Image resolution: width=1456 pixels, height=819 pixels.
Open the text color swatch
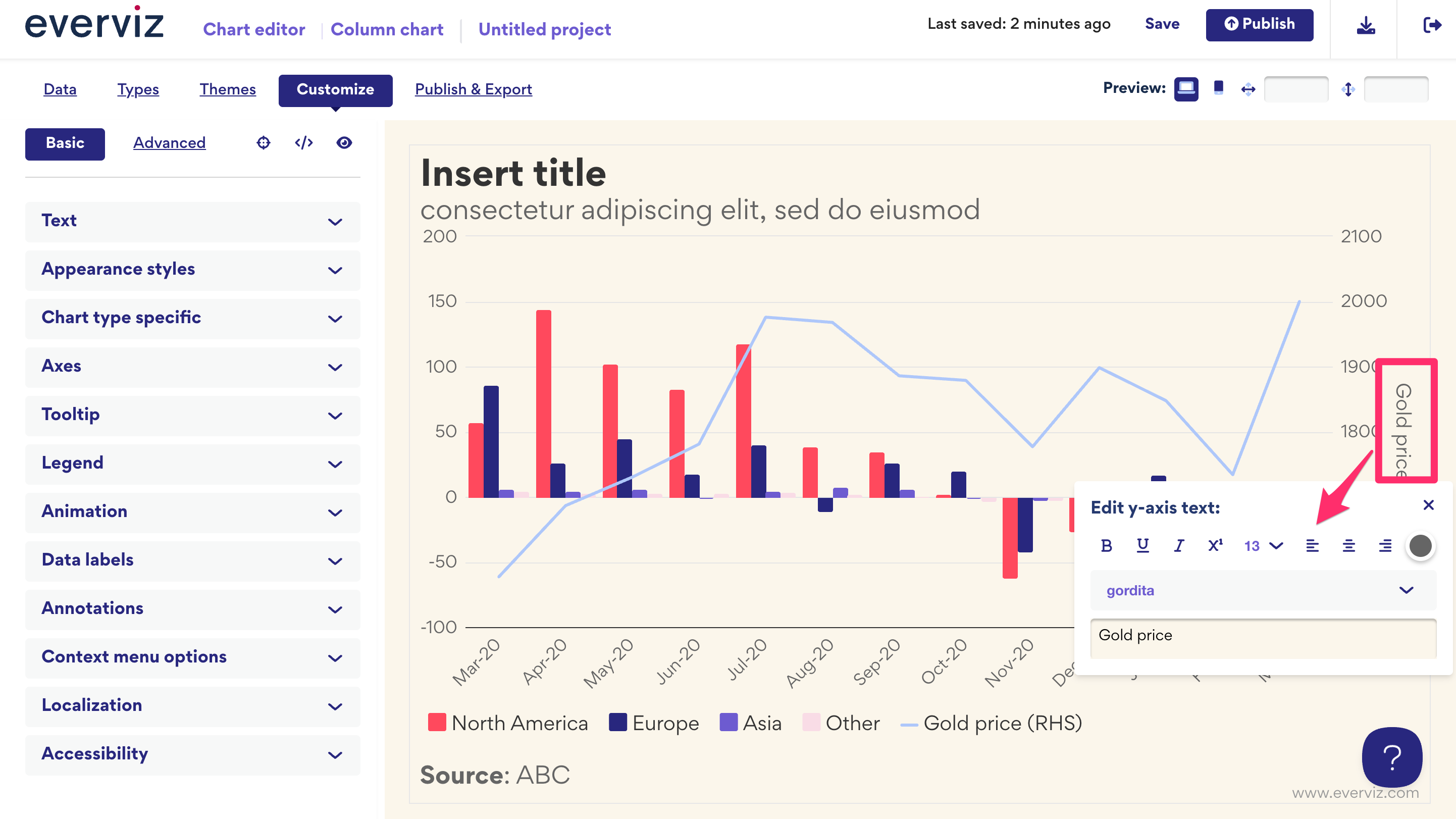click(1419, 545)
